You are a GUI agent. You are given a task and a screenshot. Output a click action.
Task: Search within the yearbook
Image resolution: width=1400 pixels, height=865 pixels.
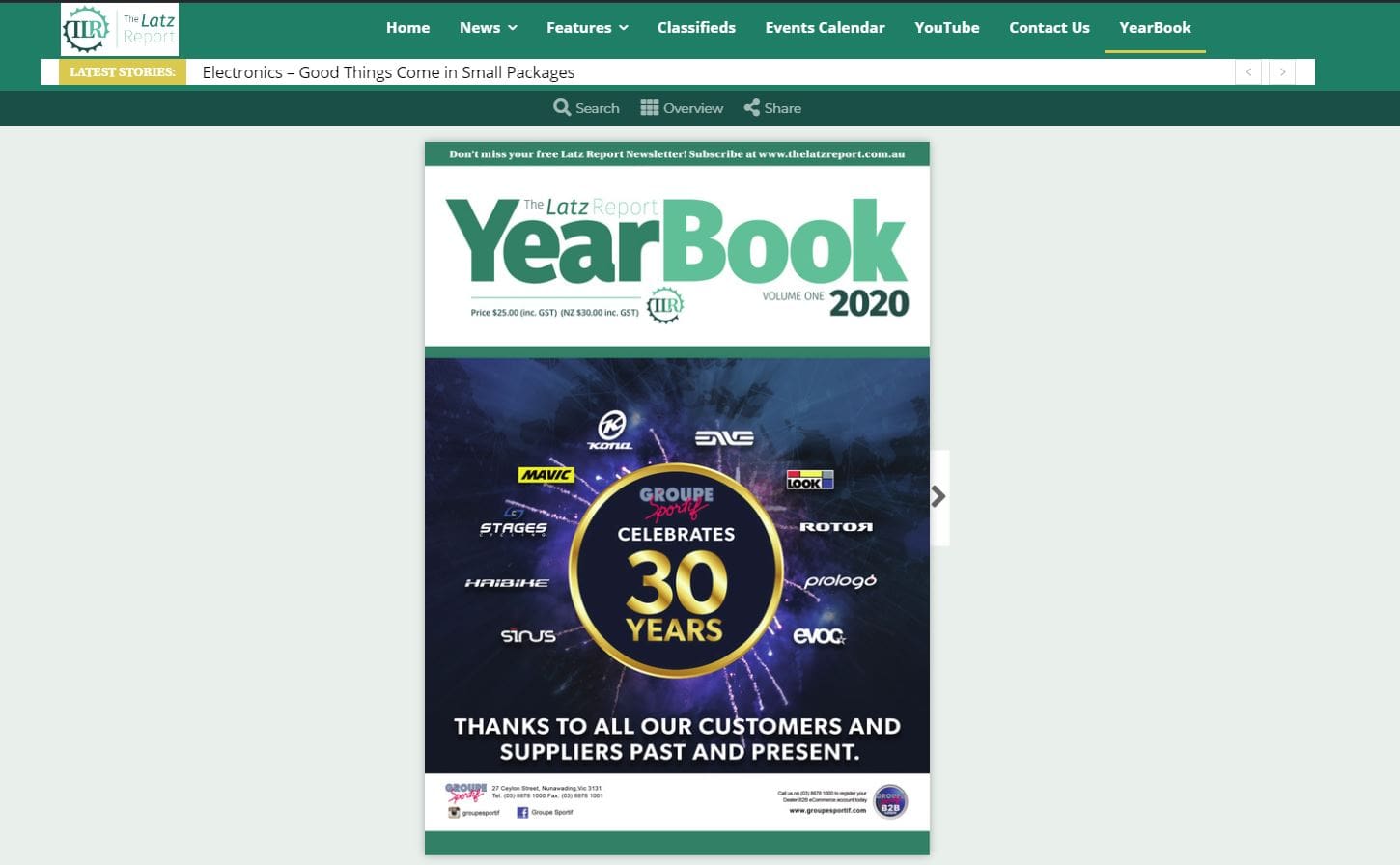pos(586,108)
